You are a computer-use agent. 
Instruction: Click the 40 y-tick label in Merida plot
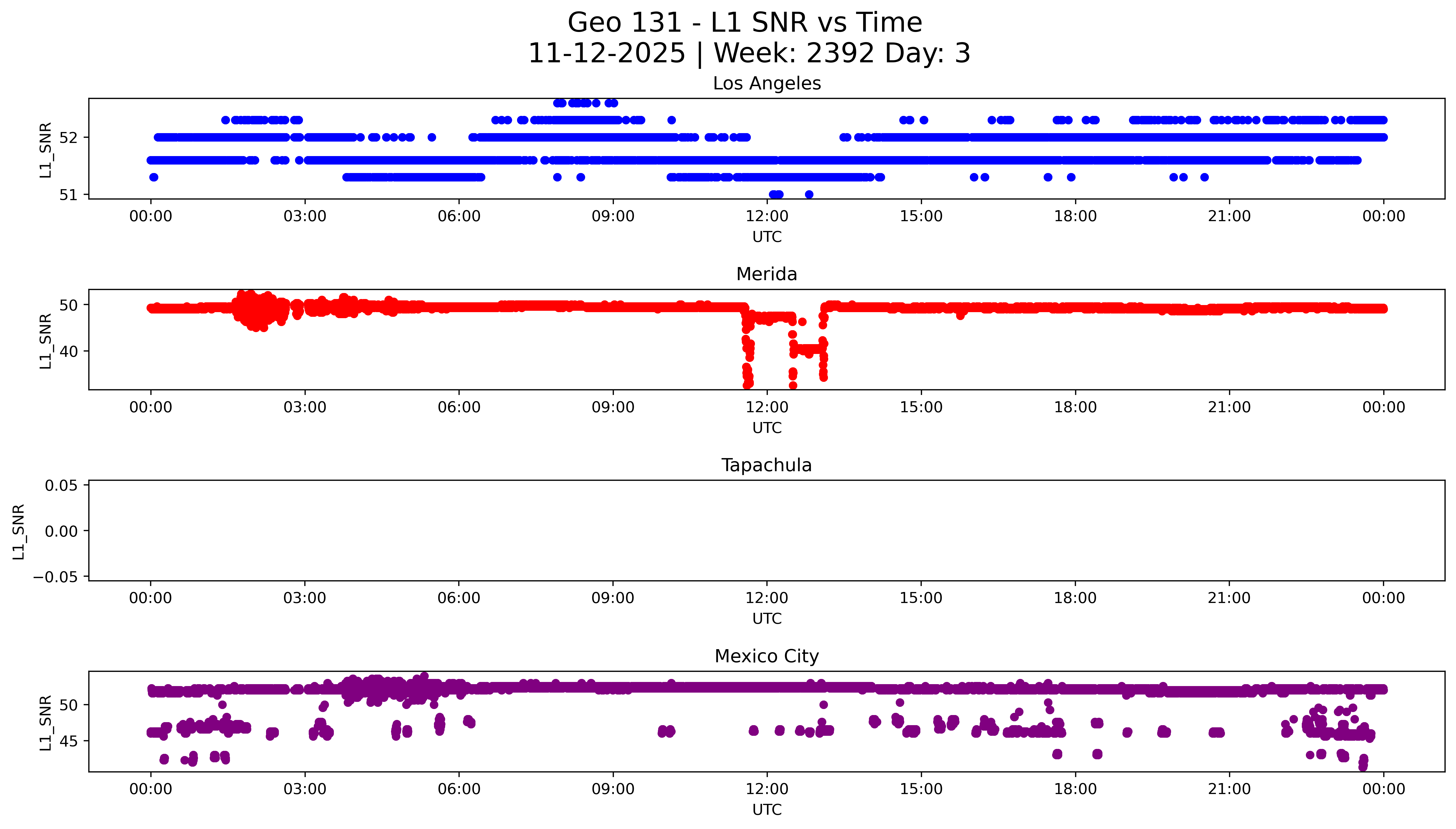pos(68,351)
